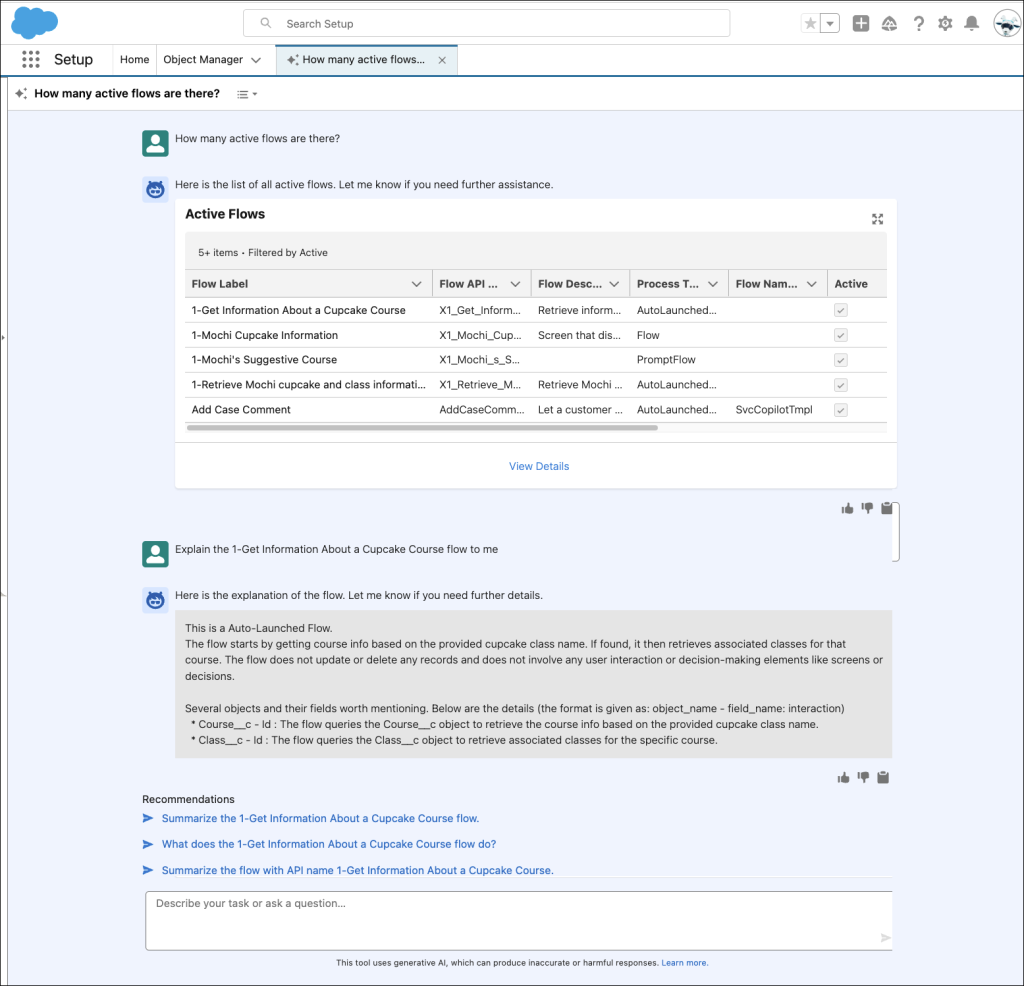Click the favorites star icon
The image size is (1024, 986).
[810, 24]
